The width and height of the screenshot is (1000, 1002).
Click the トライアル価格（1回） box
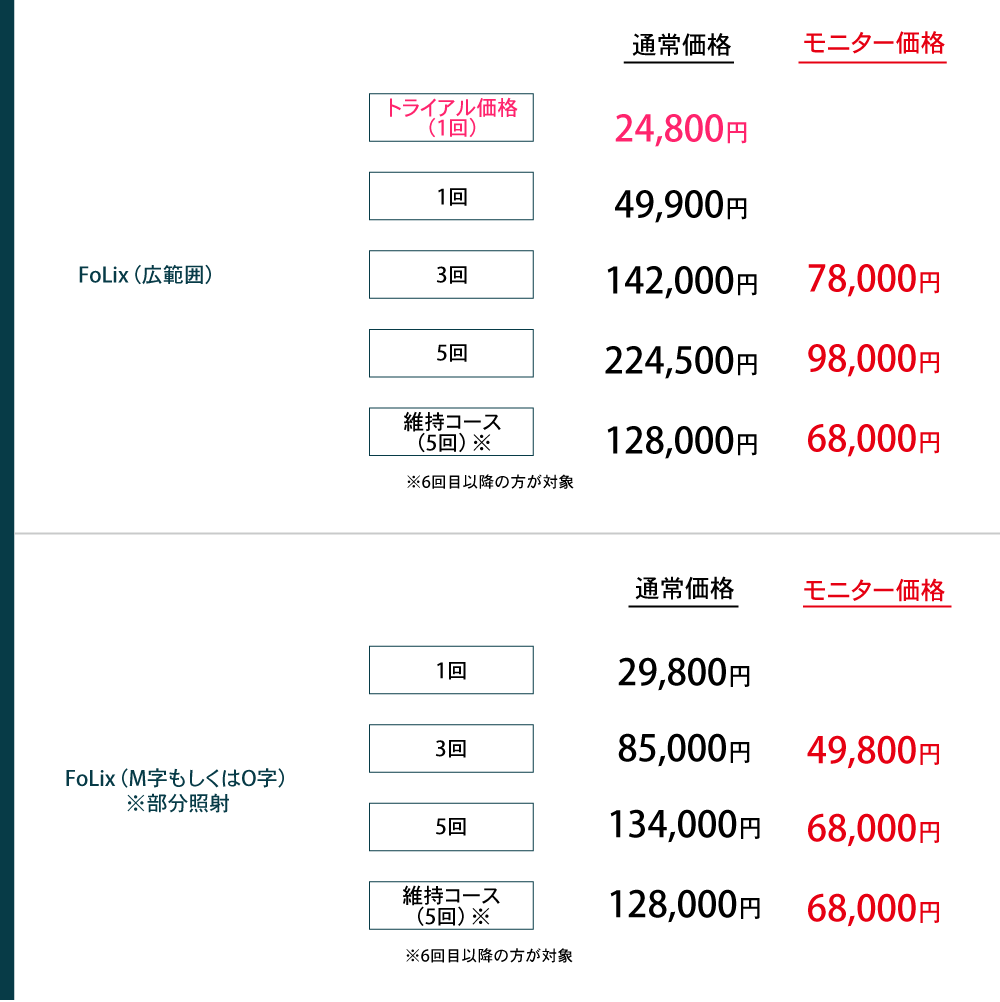[451, 118]
